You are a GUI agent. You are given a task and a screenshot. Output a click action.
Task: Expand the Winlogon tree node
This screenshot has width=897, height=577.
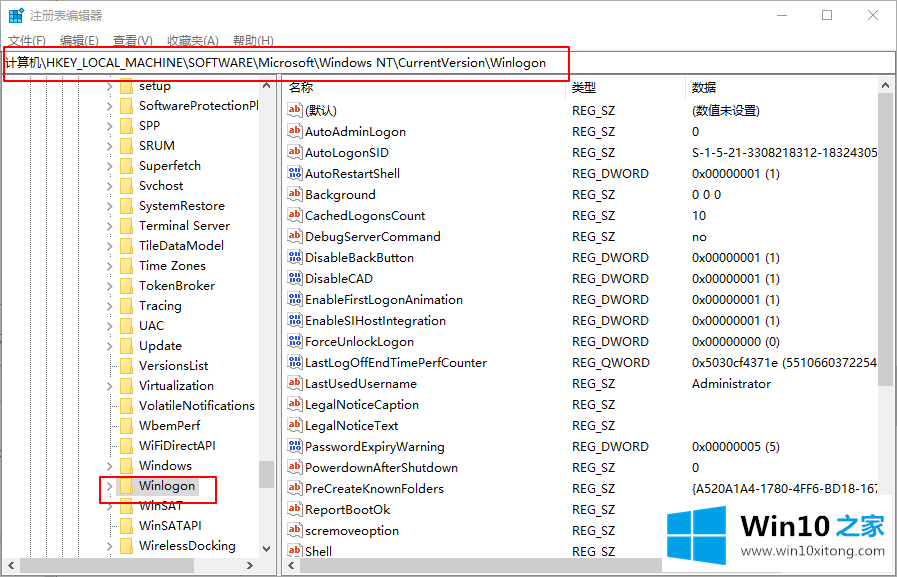coord(109,486)
